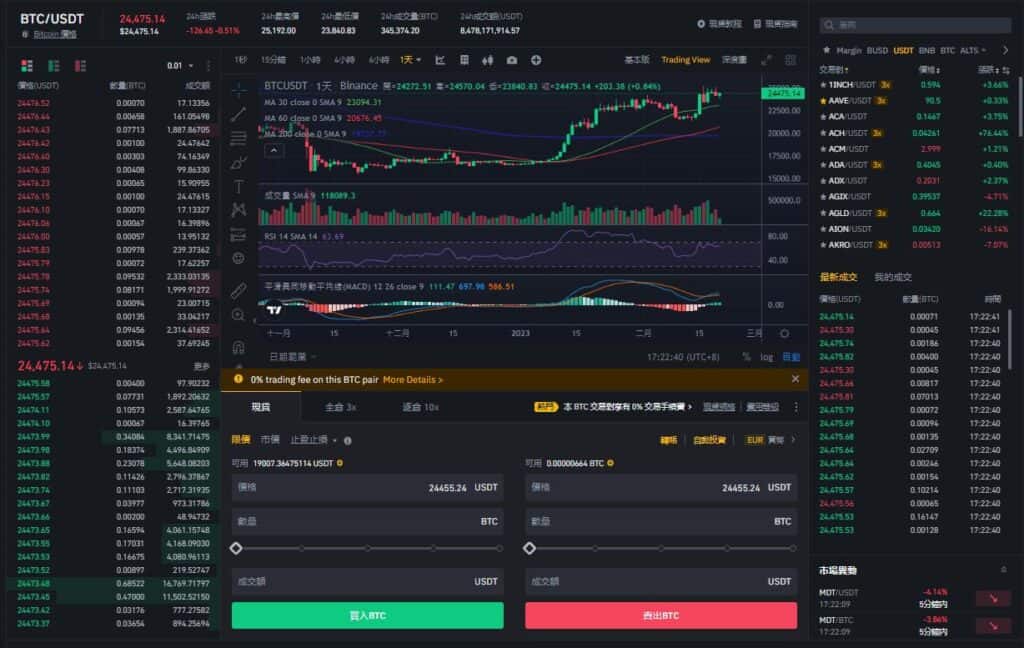
Task: Favorite the ADA/USDT pair star
Action: point(823,165)
